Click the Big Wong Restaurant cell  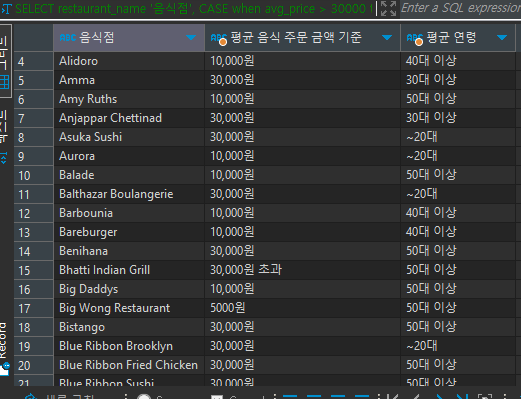(x=129, y=308)
